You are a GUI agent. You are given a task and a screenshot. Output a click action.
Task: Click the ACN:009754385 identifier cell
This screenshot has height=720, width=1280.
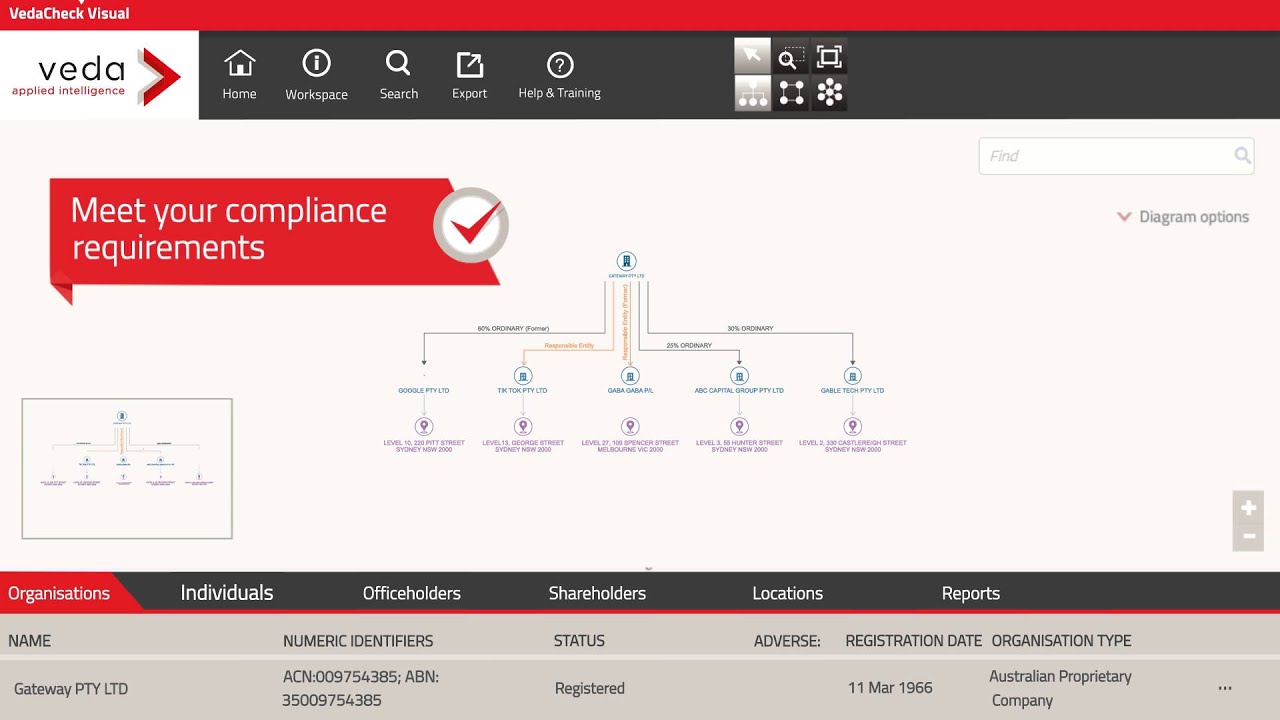(x=361, y=688)
